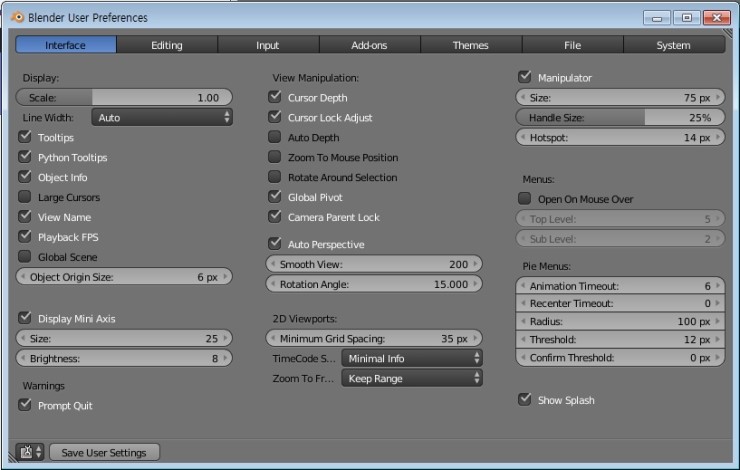The width and height of the screenshot is (740, 470).
Task: Toggle Auto Perspective checkbox
Action: pos(275,243)
